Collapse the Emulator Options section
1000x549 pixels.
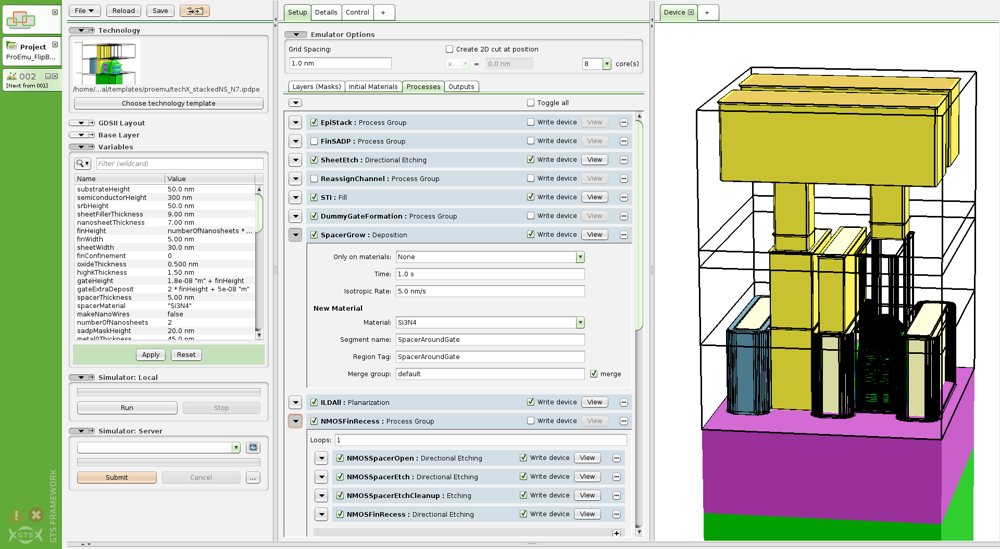[x=296, y=34]
